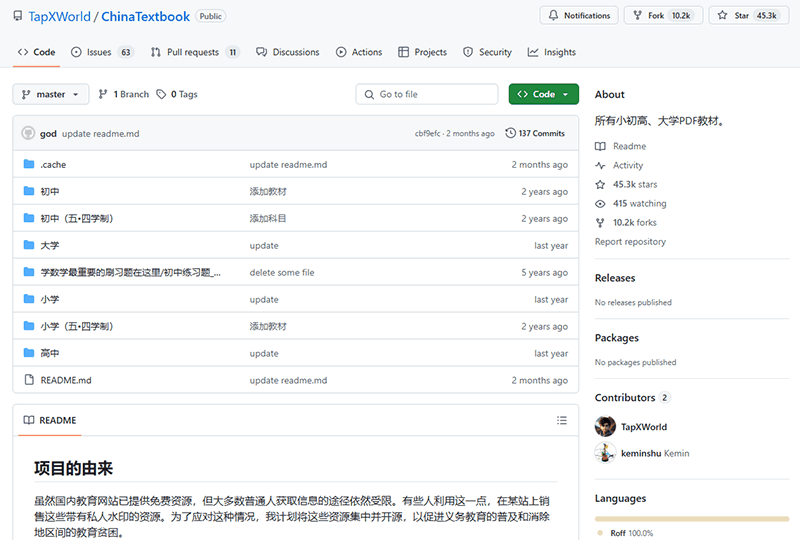Open the Projects tab
This screenshot has width=800, height=540.
[422, 52]
